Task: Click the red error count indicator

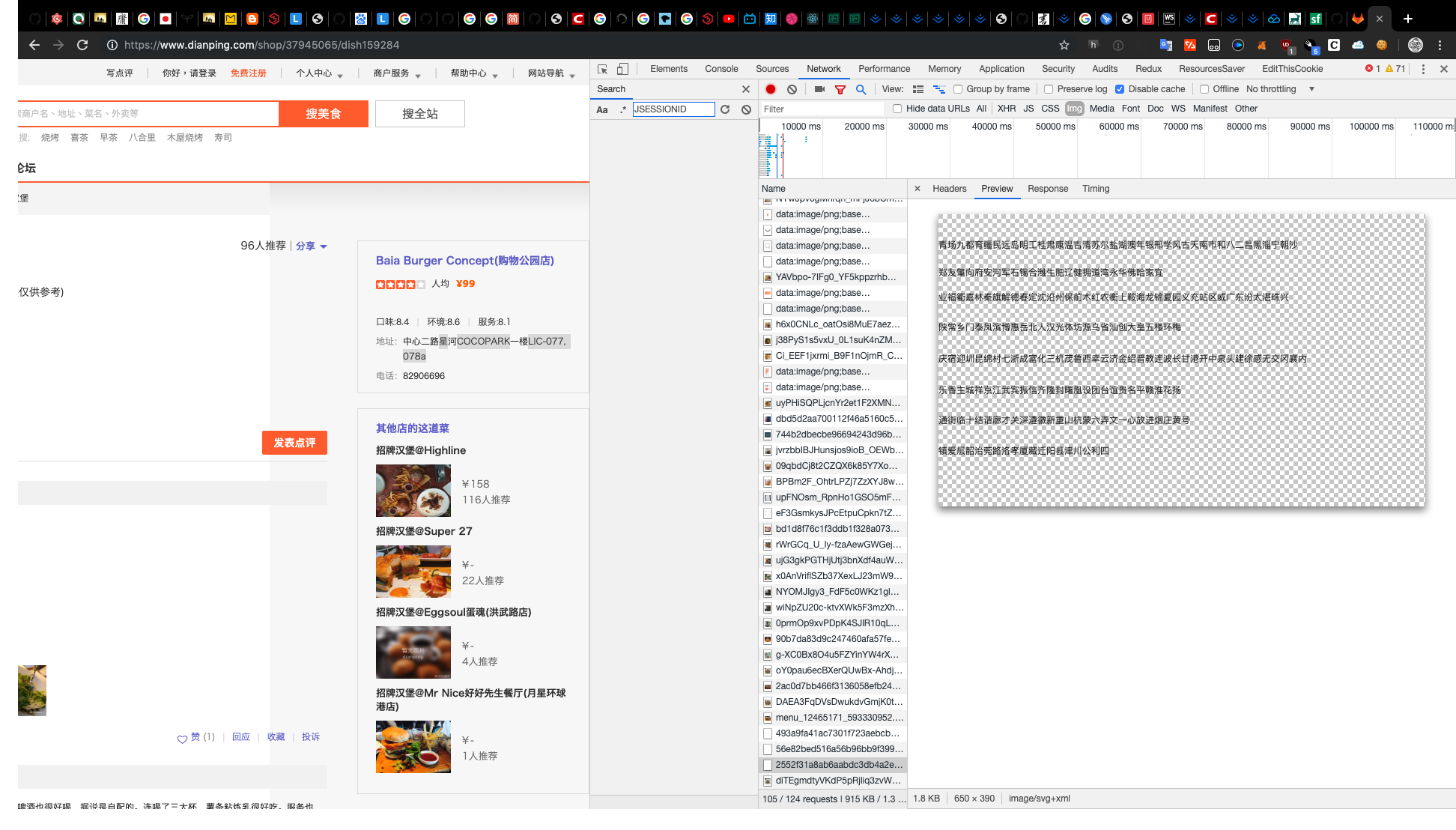Action: [1373, 69]
